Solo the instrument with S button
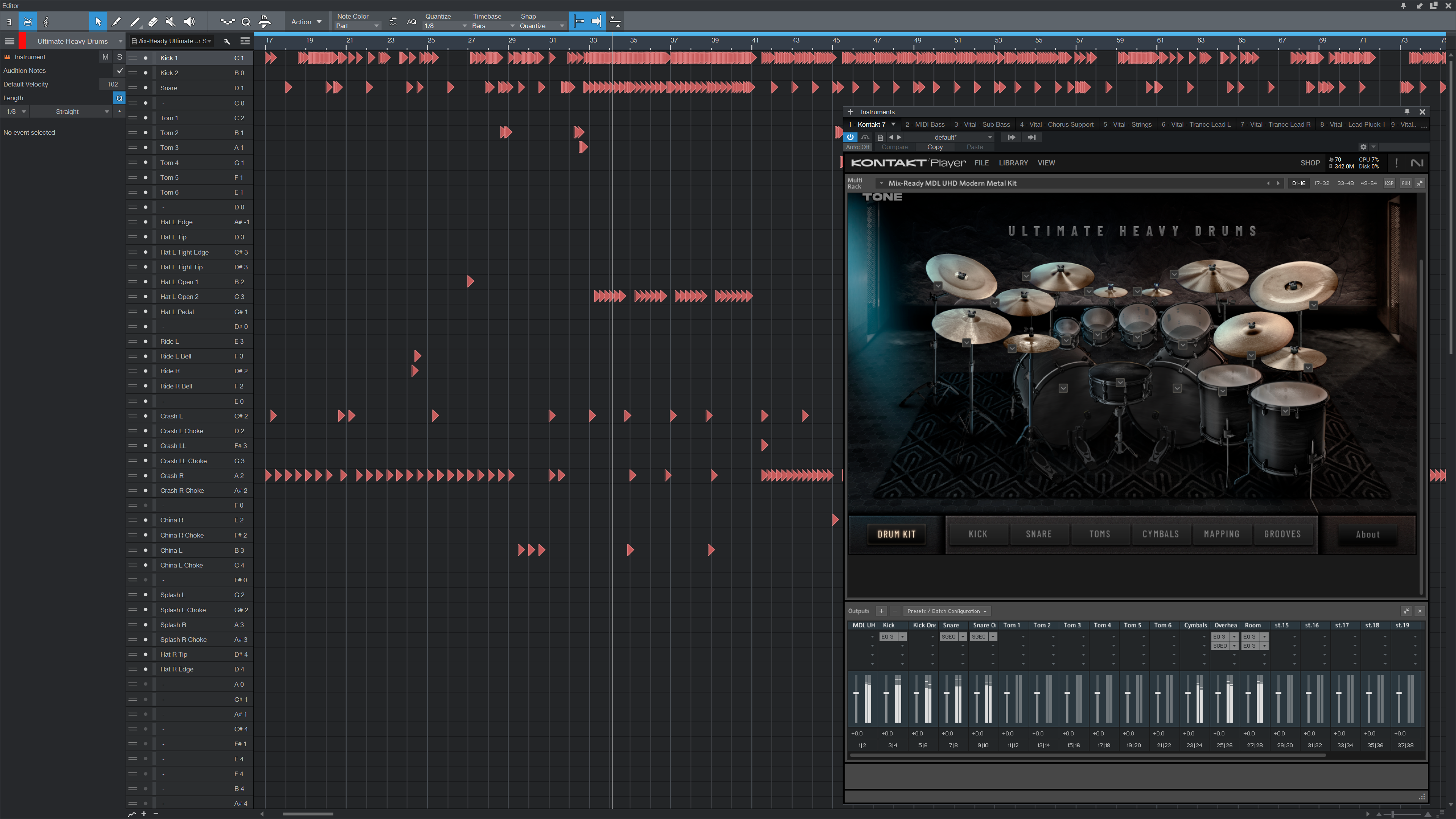This screenshot has width=1456, height=819. point(119,57)
